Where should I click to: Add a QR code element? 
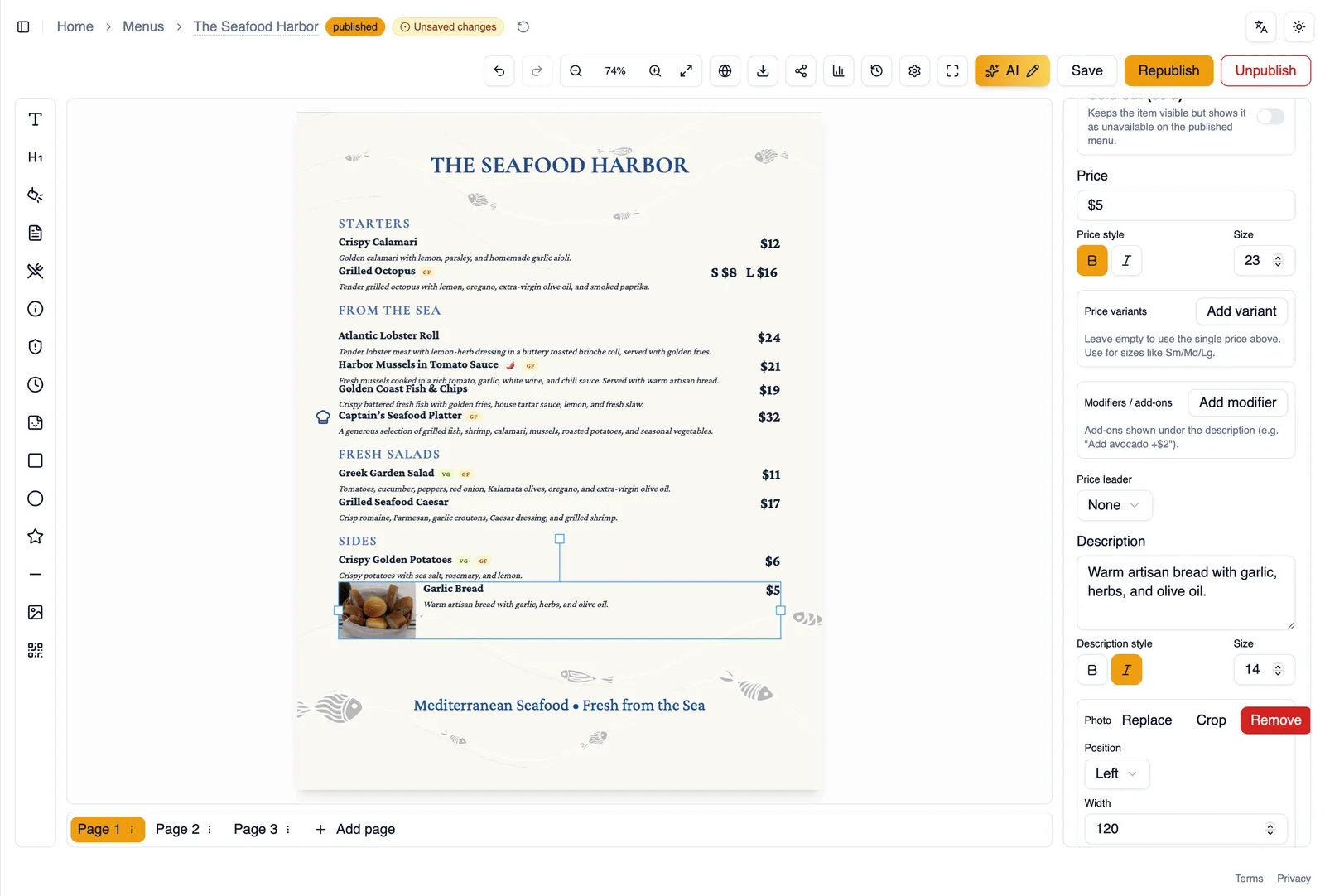click(35, 650)
